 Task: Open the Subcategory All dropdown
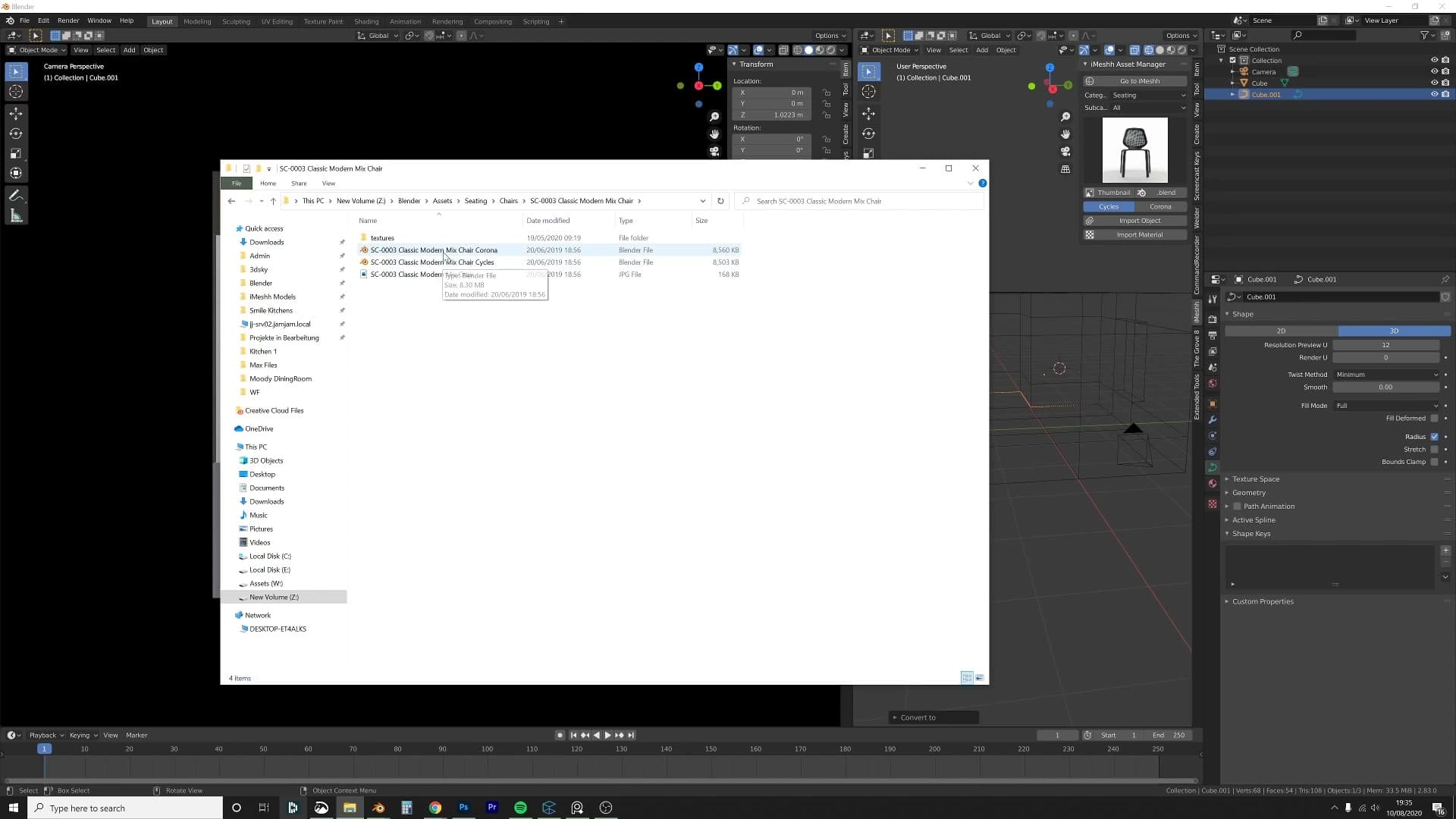(1149, 108)
